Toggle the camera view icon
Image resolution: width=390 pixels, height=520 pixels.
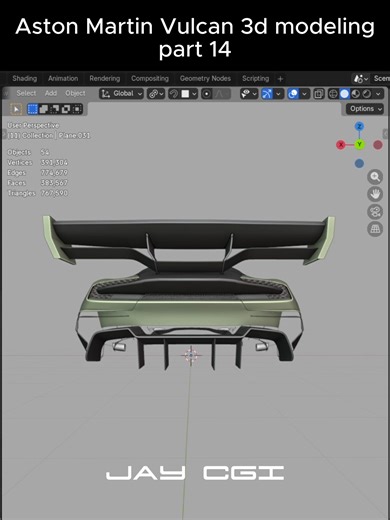click(x=375, y=212)
